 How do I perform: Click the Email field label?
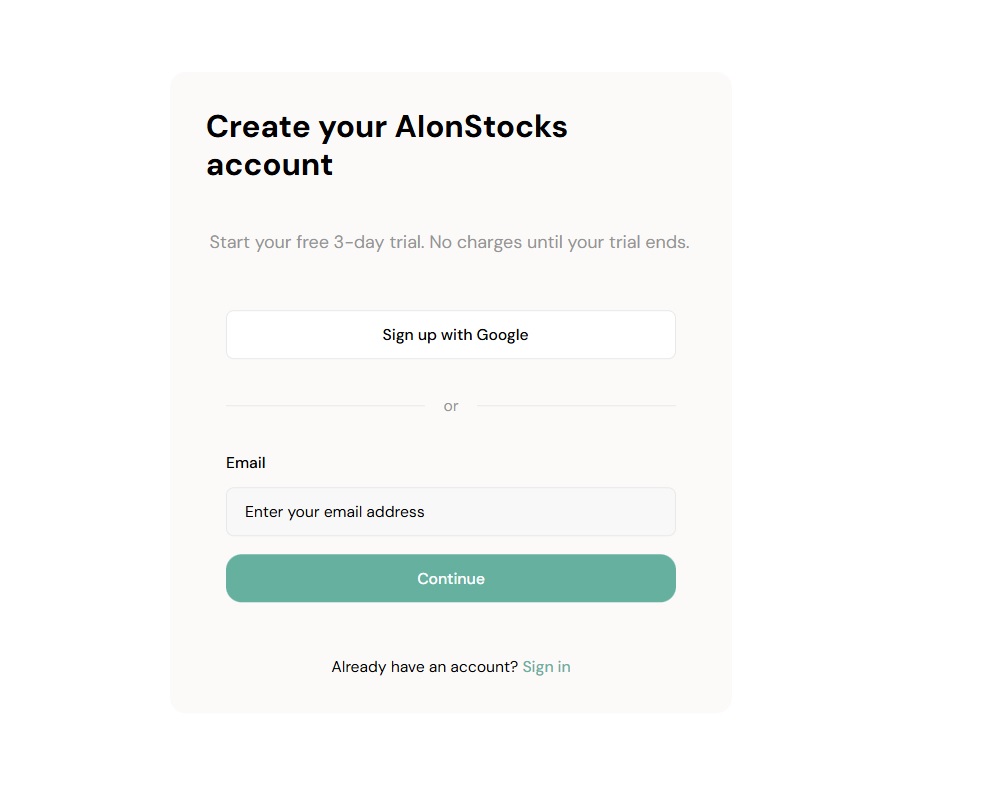(245, 462)
